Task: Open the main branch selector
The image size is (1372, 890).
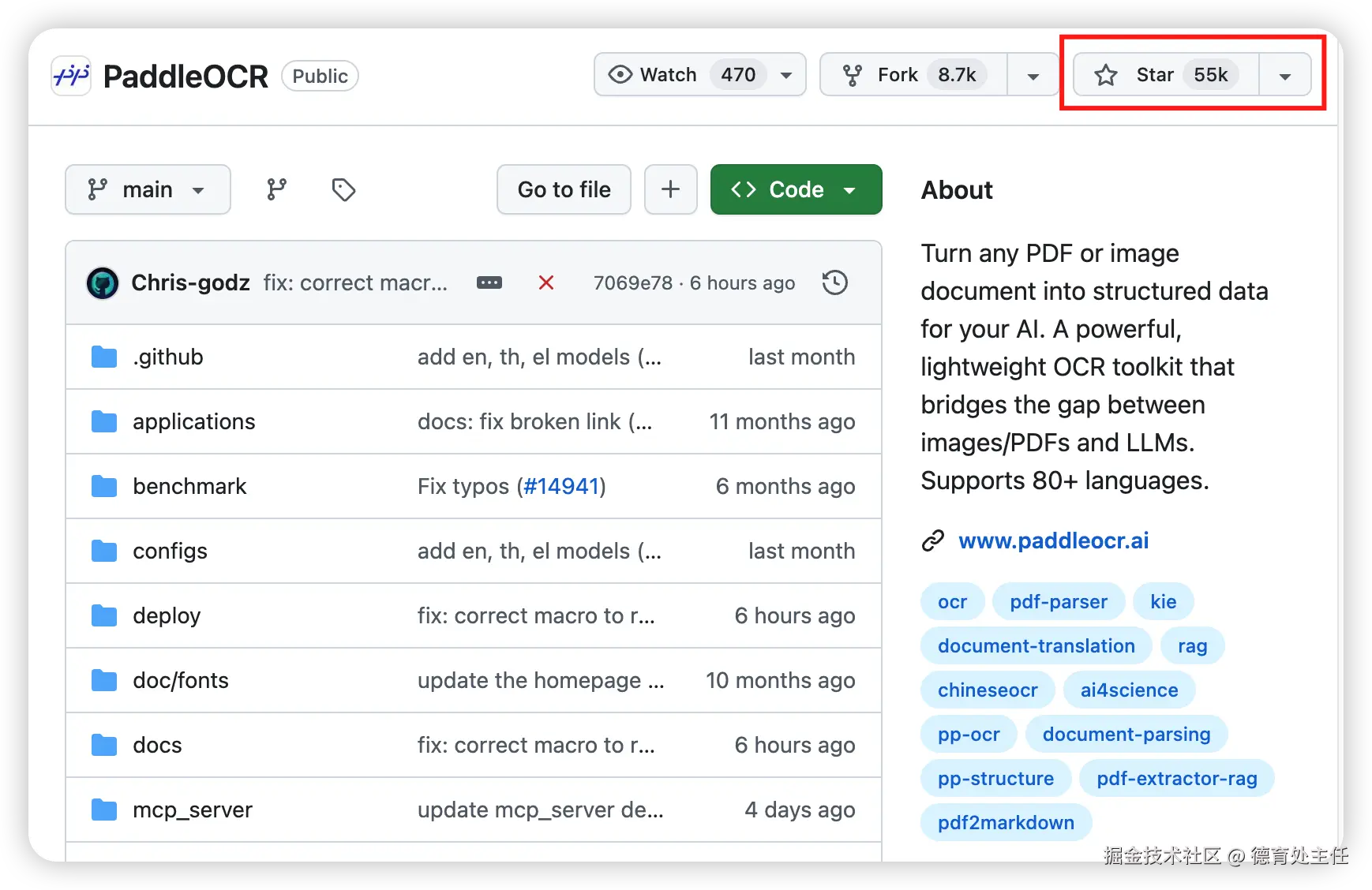Action: coord(148,189)
